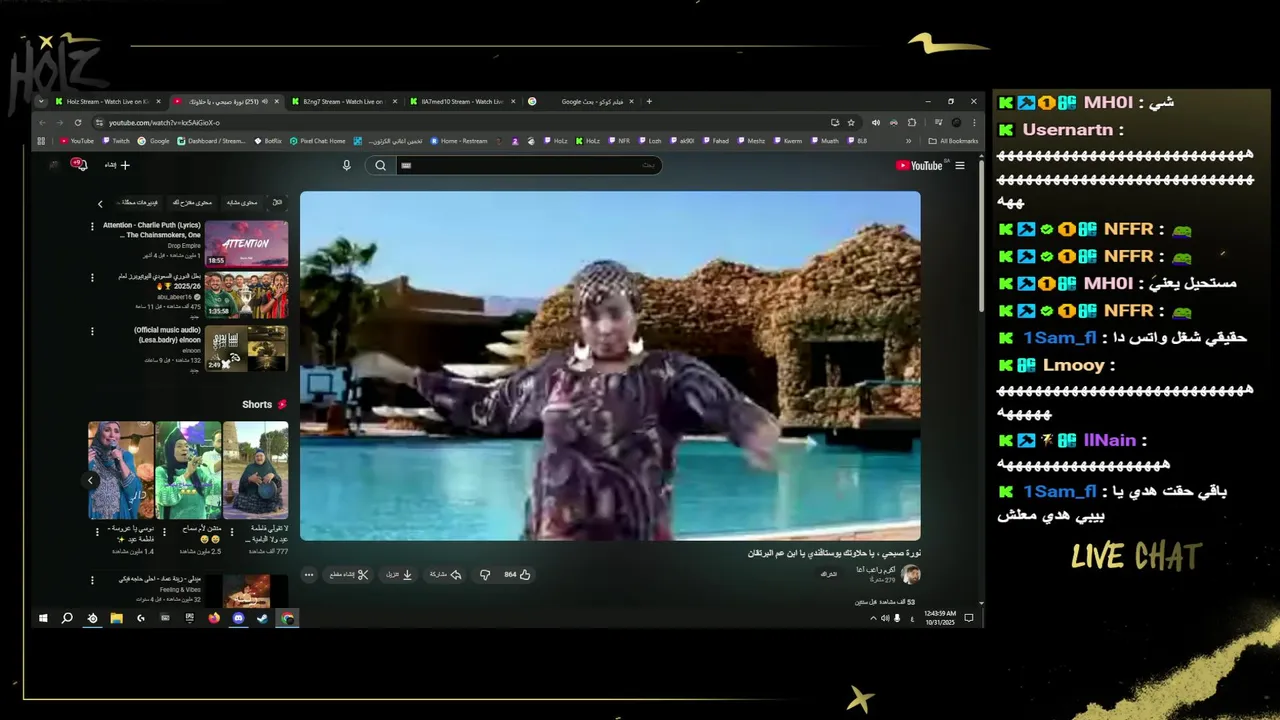
Task: Switch to the Google search browser tab
Action: point(580,101)
